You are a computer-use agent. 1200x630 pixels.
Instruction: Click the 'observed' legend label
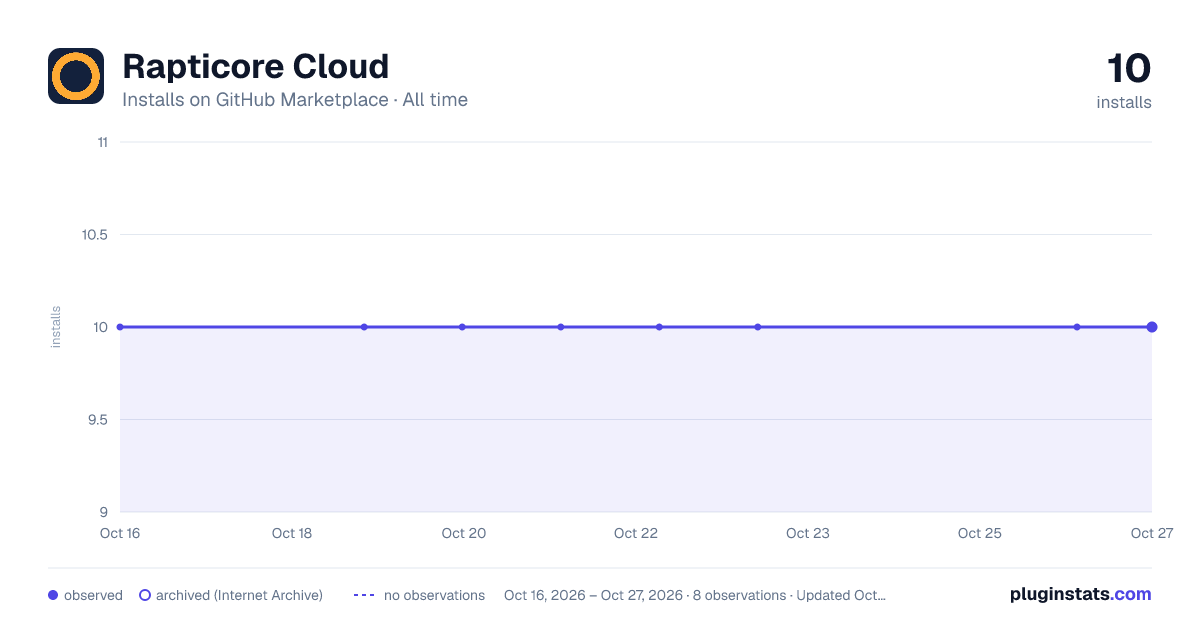pyautogui.click(x=93, y=595)
